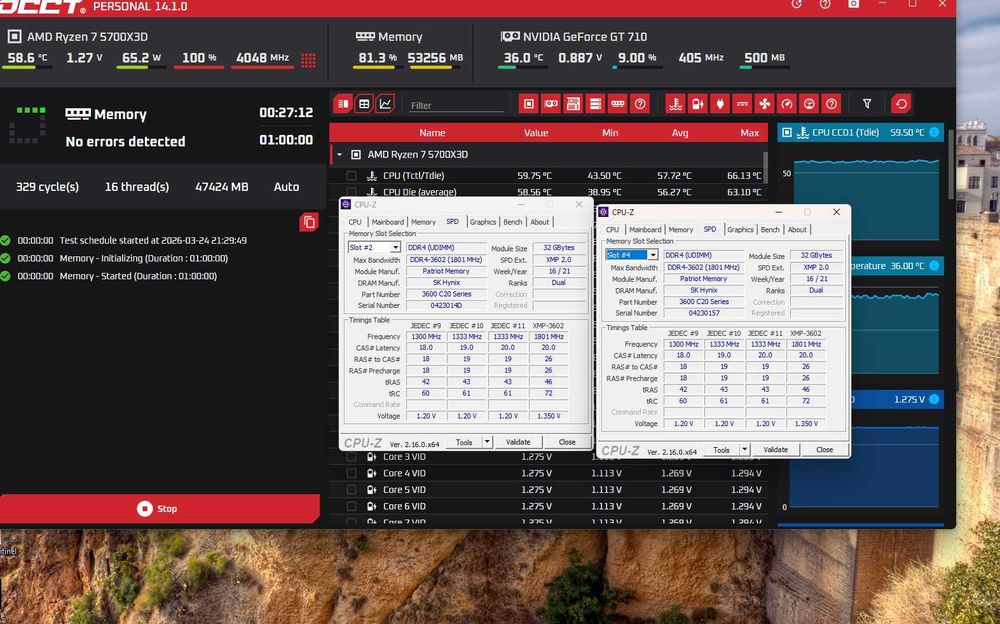Open Mainboard tab in Slot #2 CPU-Z window
The width and height of the screenshot is (1000, 624).
(x=388, y=222)
